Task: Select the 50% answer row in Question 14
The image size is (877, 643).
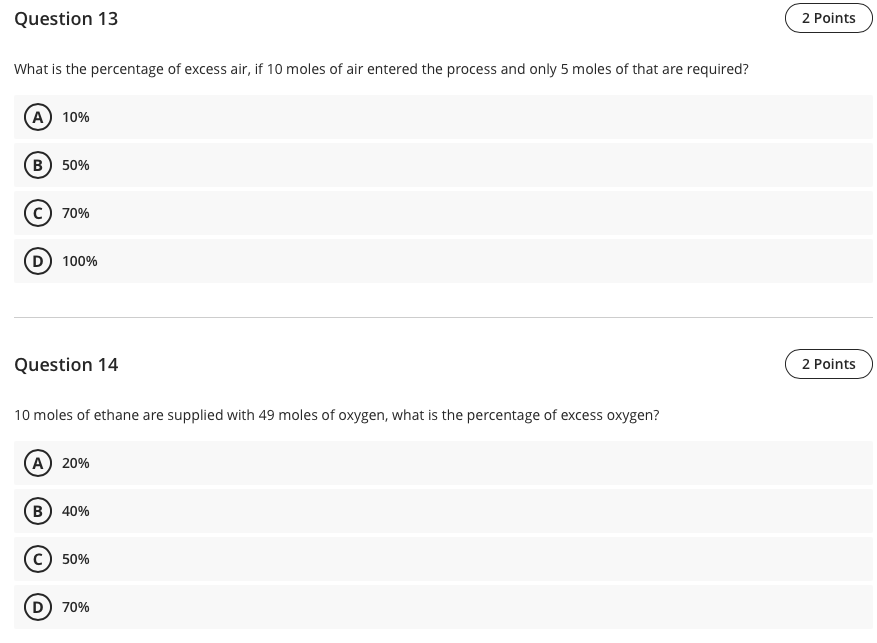Action: (400, 559)
